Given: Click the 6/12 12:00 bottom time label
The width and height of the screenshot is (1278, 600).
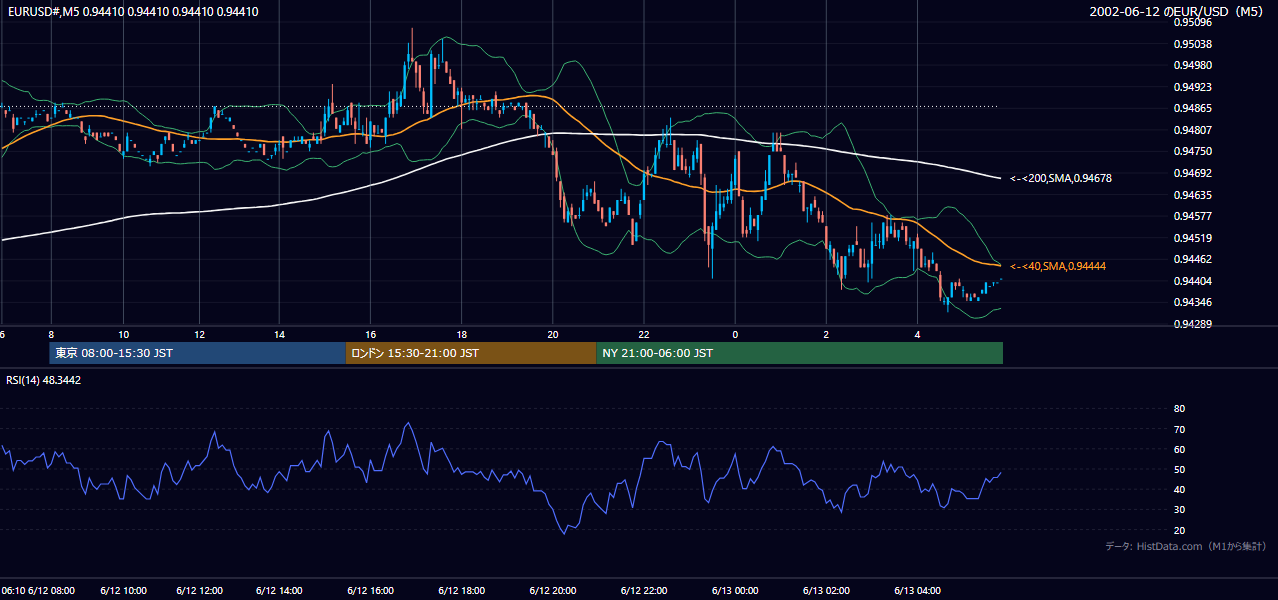Looking at the screenshot, I should point(199,591).
